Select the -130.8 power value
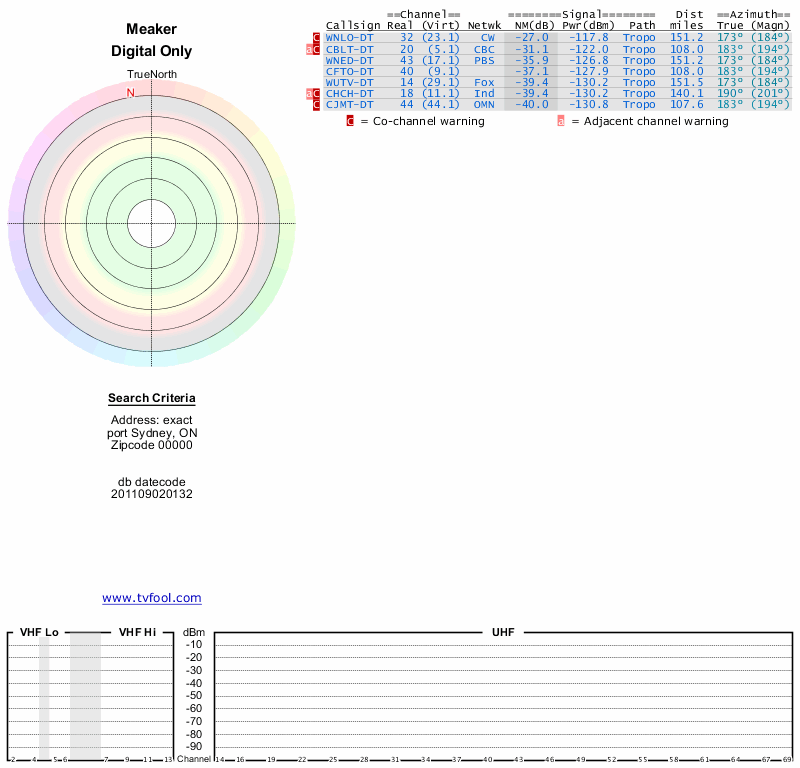This screenshot has width=800, height=768. 589,105
